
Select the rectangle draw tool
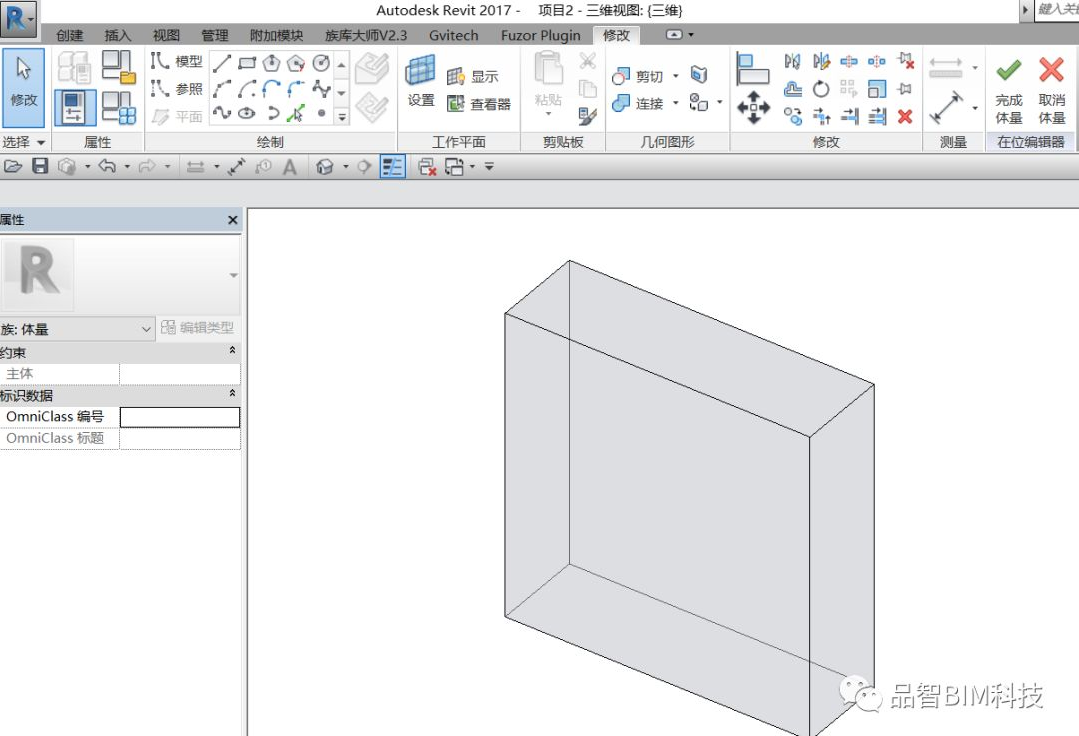coord(247,63)
